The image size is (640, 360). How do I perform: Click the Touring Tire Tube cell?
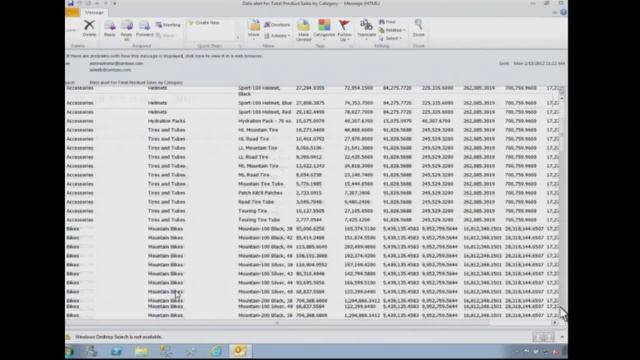pos(259,220)
